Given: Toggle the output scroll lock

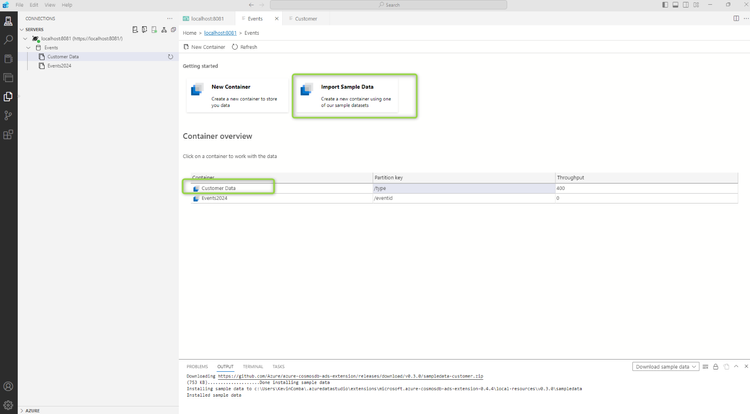Looking at the screenshot, I should pyautogui.click(x=716, y=367).
